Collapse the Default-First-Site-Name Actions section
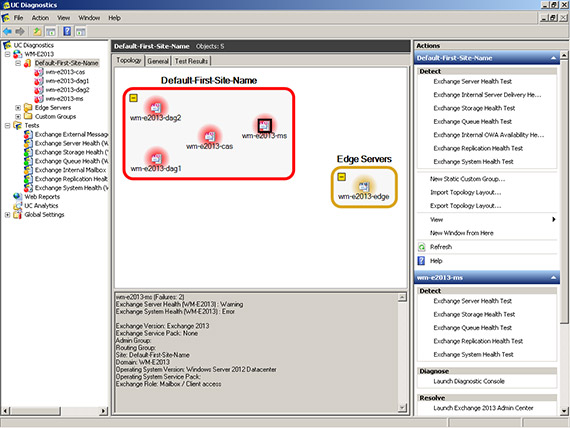The image size is (570, 428). tap(553, 58)
